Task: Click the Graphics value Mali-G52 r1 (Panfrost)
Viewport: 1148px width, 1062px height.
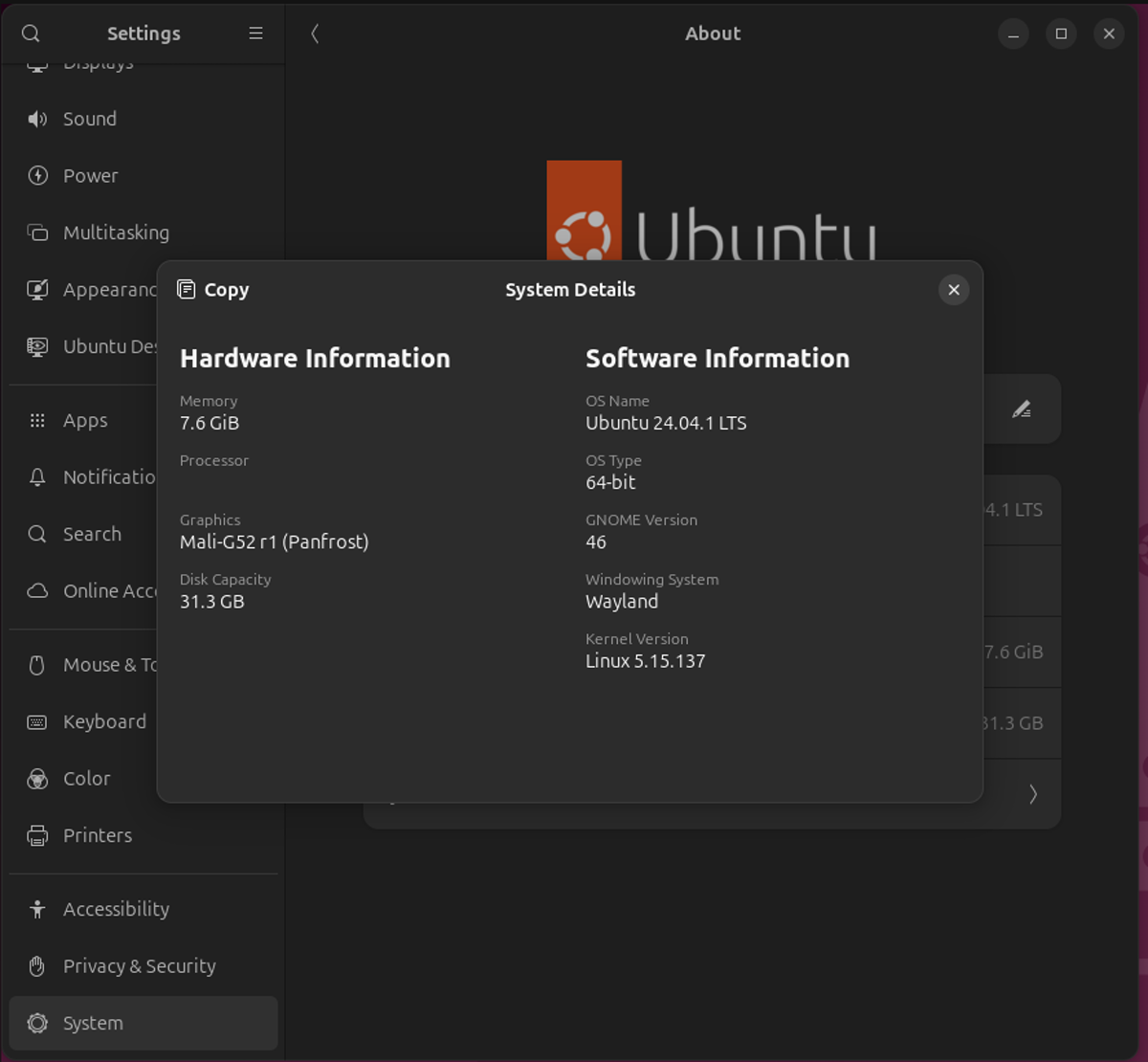Action: click(x=275, y=542)
